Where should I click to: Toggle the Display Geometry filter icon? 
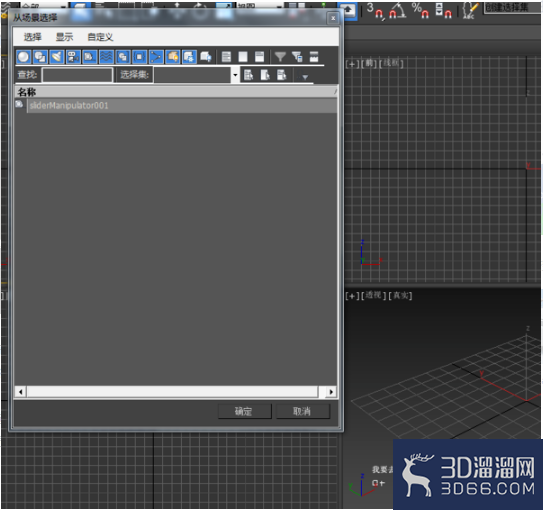tap(23, 57)
